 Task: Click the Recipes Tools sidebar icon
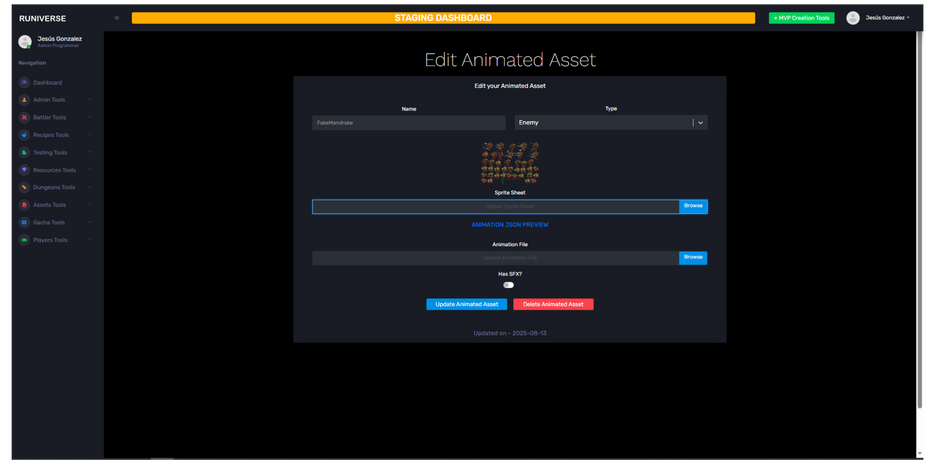(24, 135)
